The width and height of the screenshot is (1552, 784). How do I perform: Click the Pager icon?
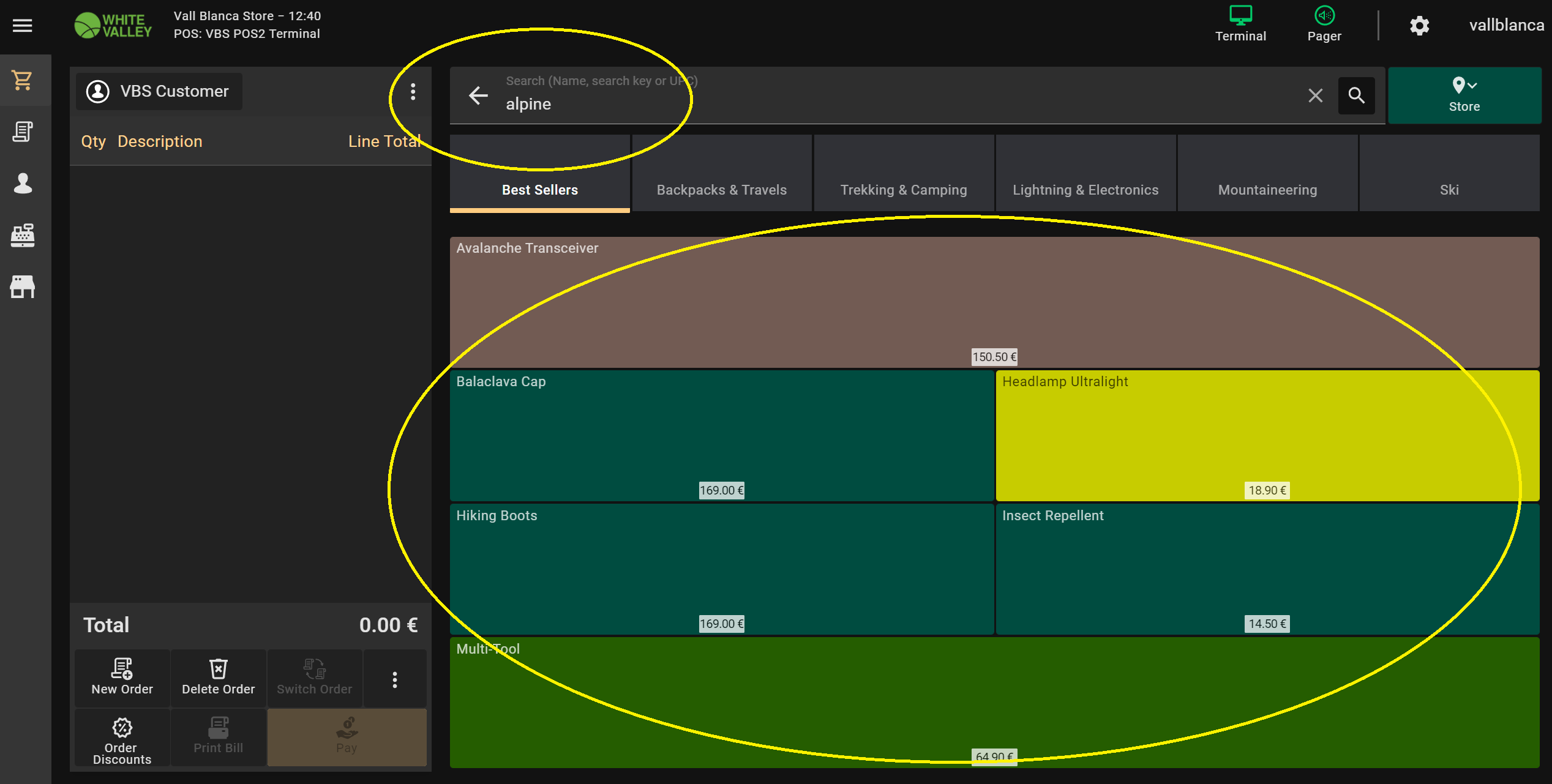(1324, 24)
